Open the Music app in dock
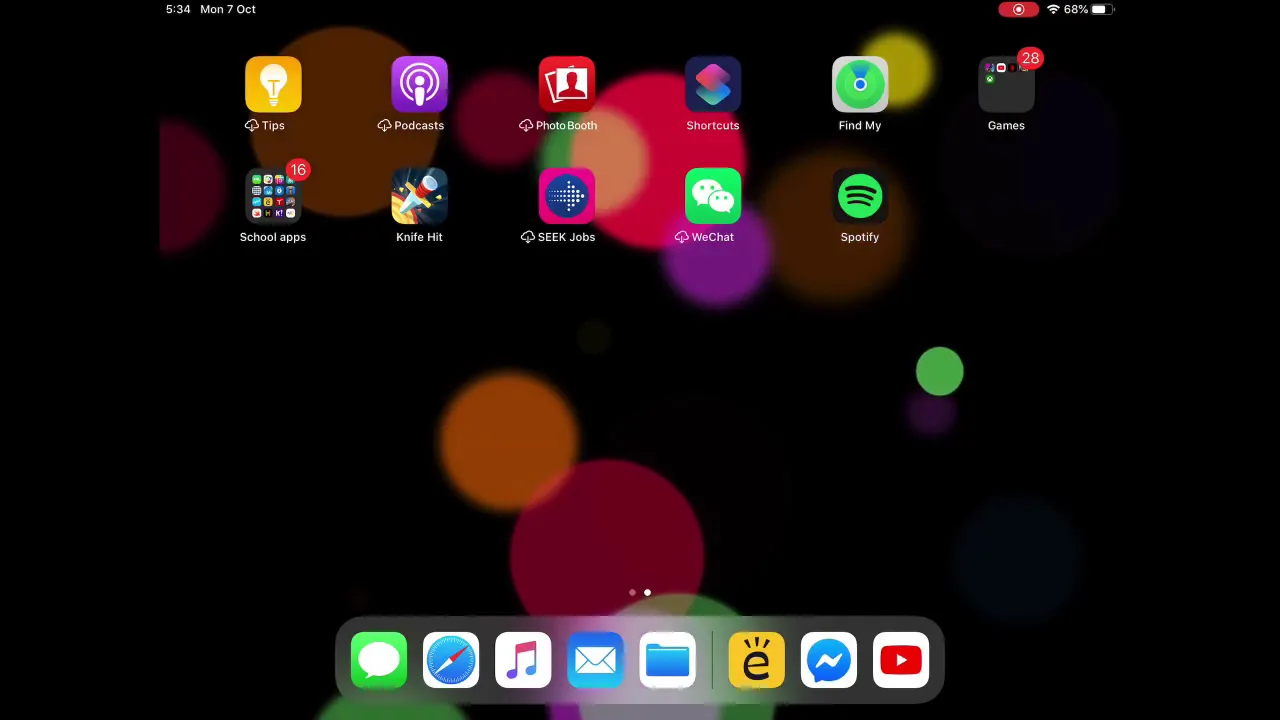The height and width of the screenshot is (720, 1280). click(523, 660)
